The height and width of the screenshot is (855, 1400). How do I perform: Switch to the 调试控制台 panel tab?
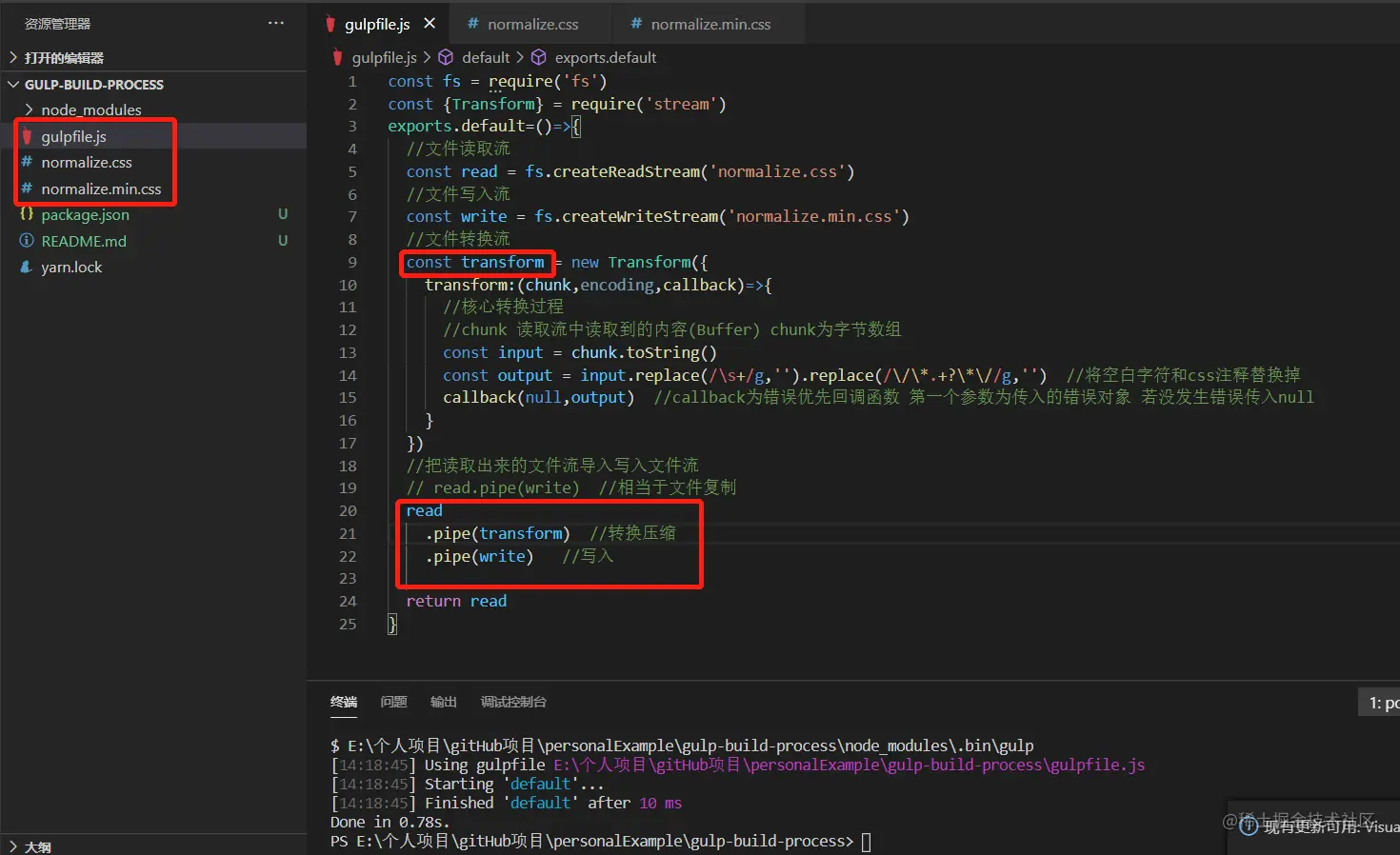pyautogui.click(x=513, y=702)
